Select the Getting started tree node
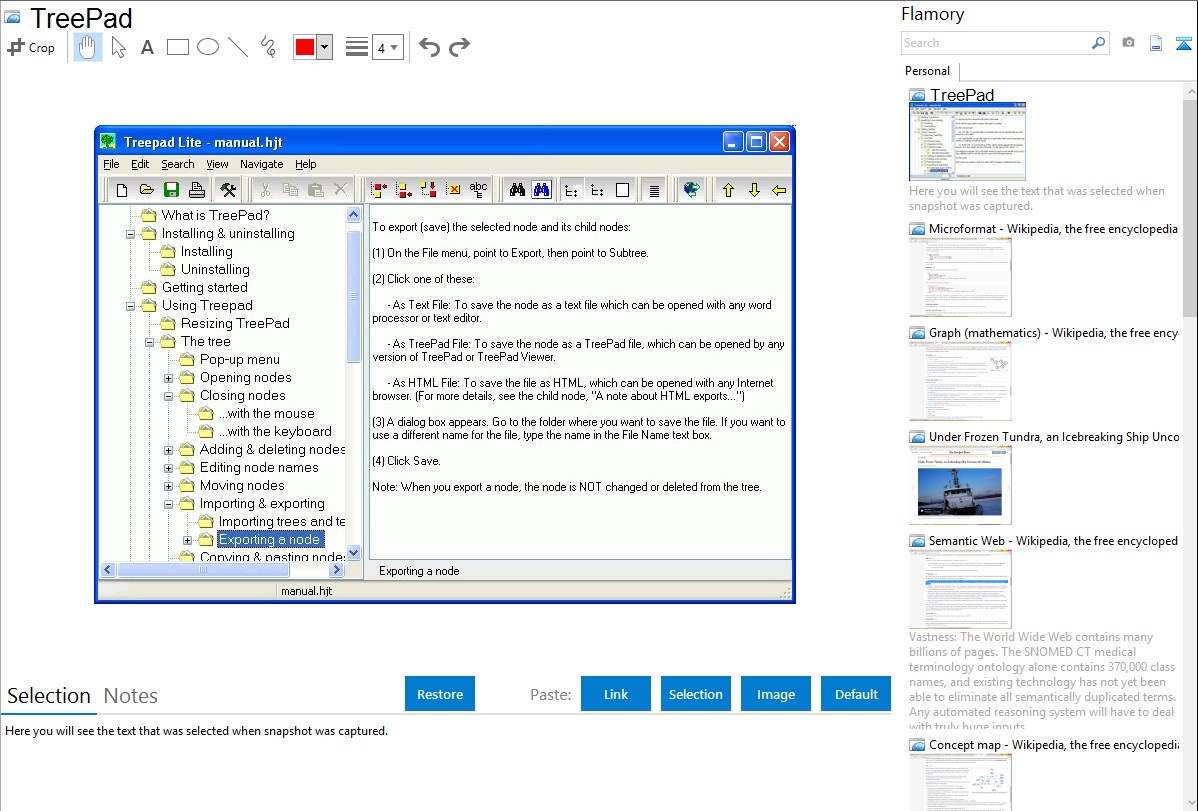 [x=204, y=287]
